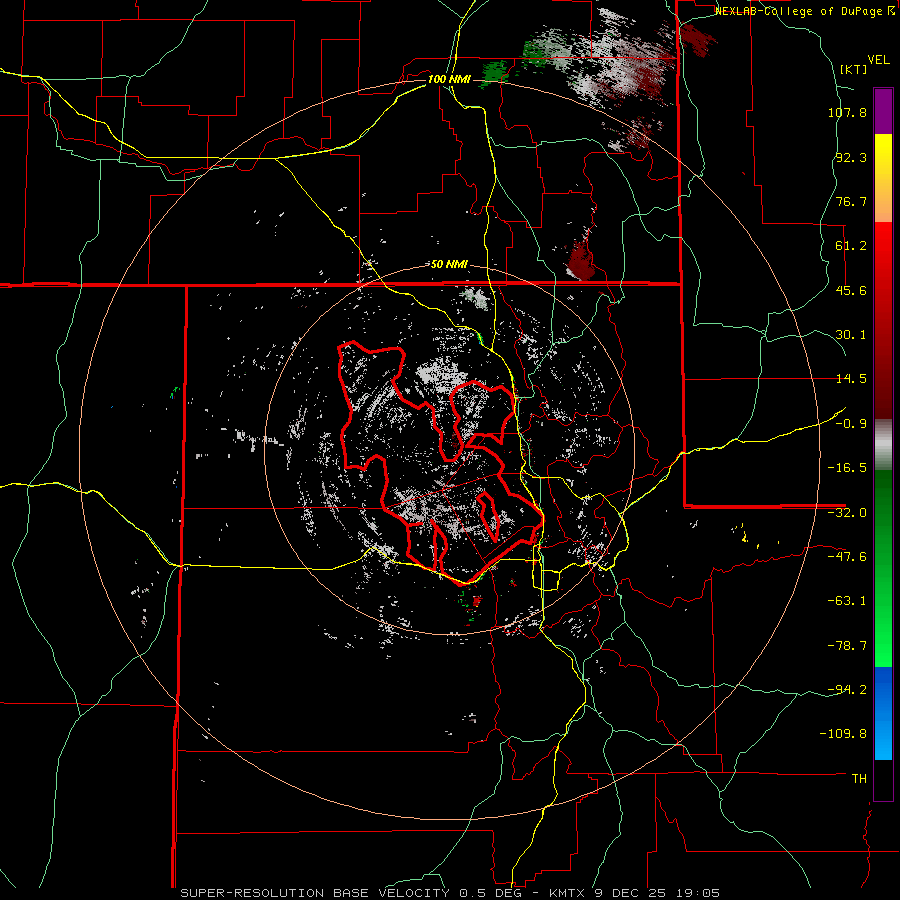Click the VEL legend title
900x900 pixels.
878,60
